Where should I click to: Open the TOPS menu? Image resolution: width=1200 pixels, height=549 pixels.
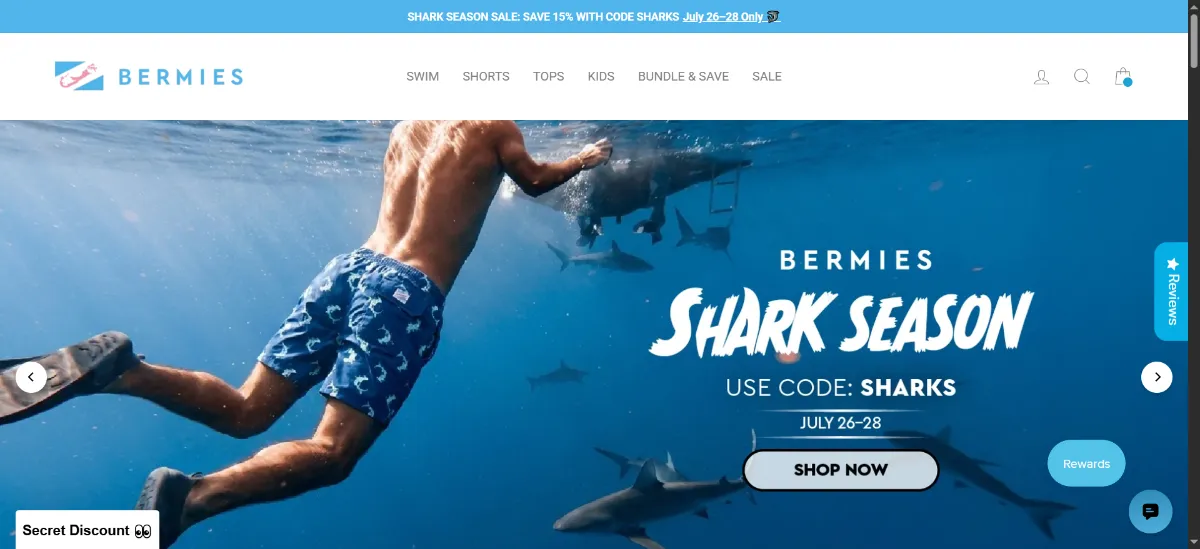[548, 77]
